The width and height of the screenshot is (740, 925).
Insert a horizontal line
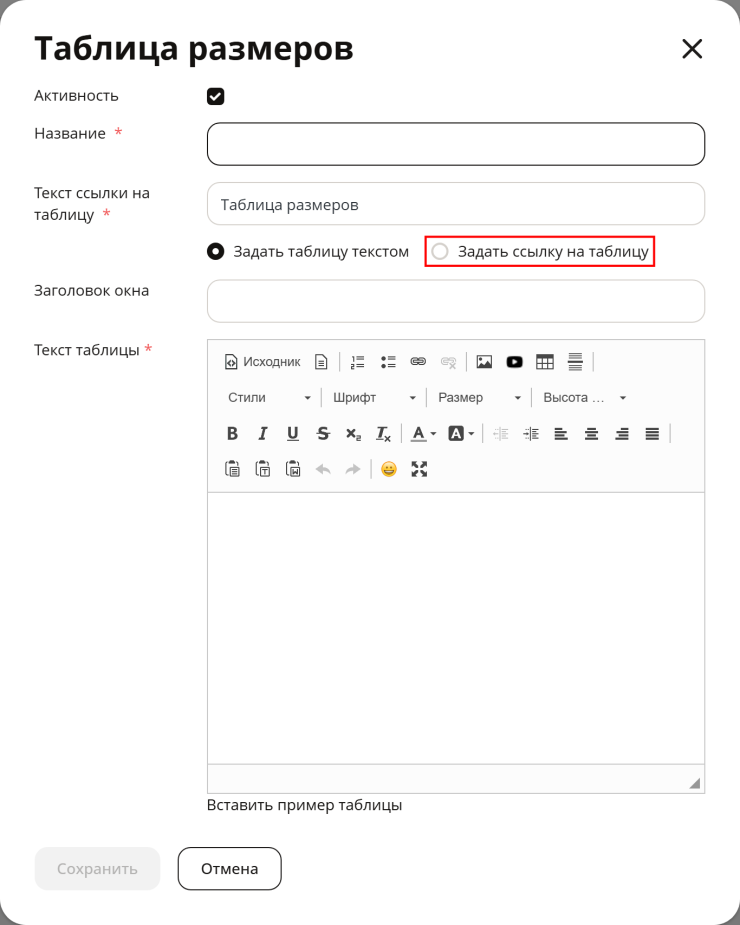[x=575, y=362]
